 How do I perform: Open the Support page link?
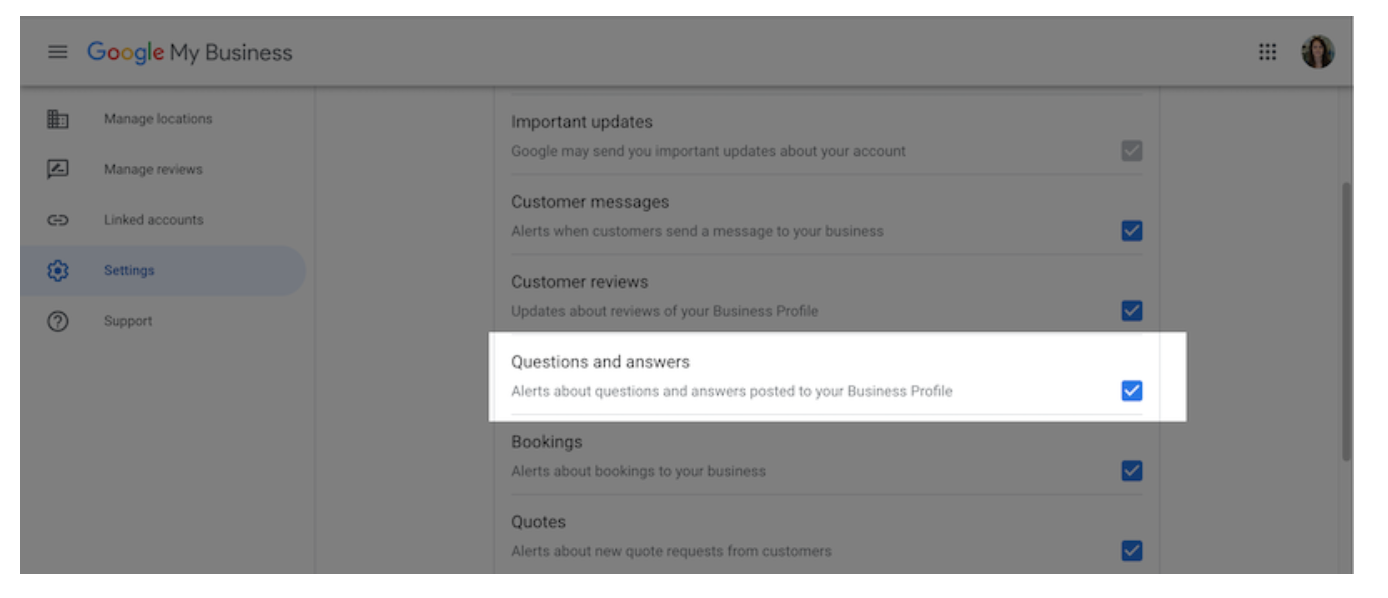coord(128,322)
